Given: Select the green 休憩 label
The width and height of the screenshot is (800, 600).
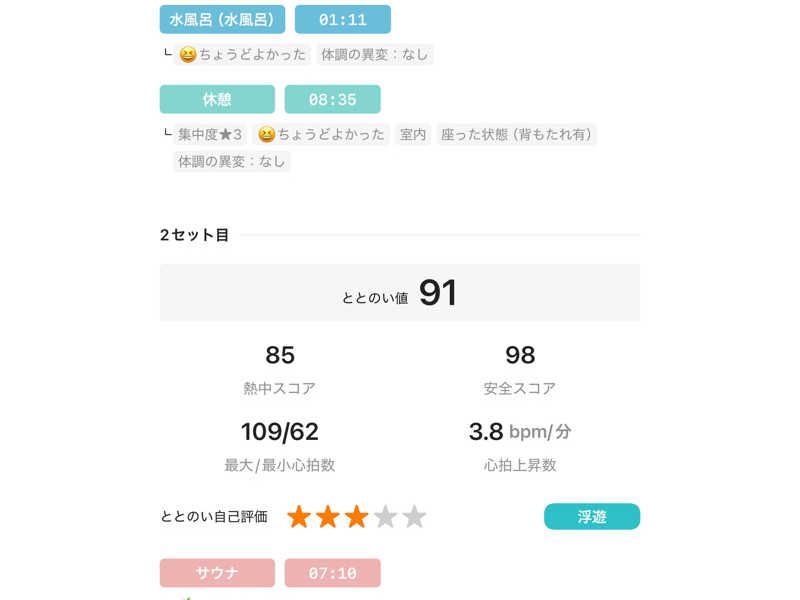Looking at the screenshot, I should [217, 99].
